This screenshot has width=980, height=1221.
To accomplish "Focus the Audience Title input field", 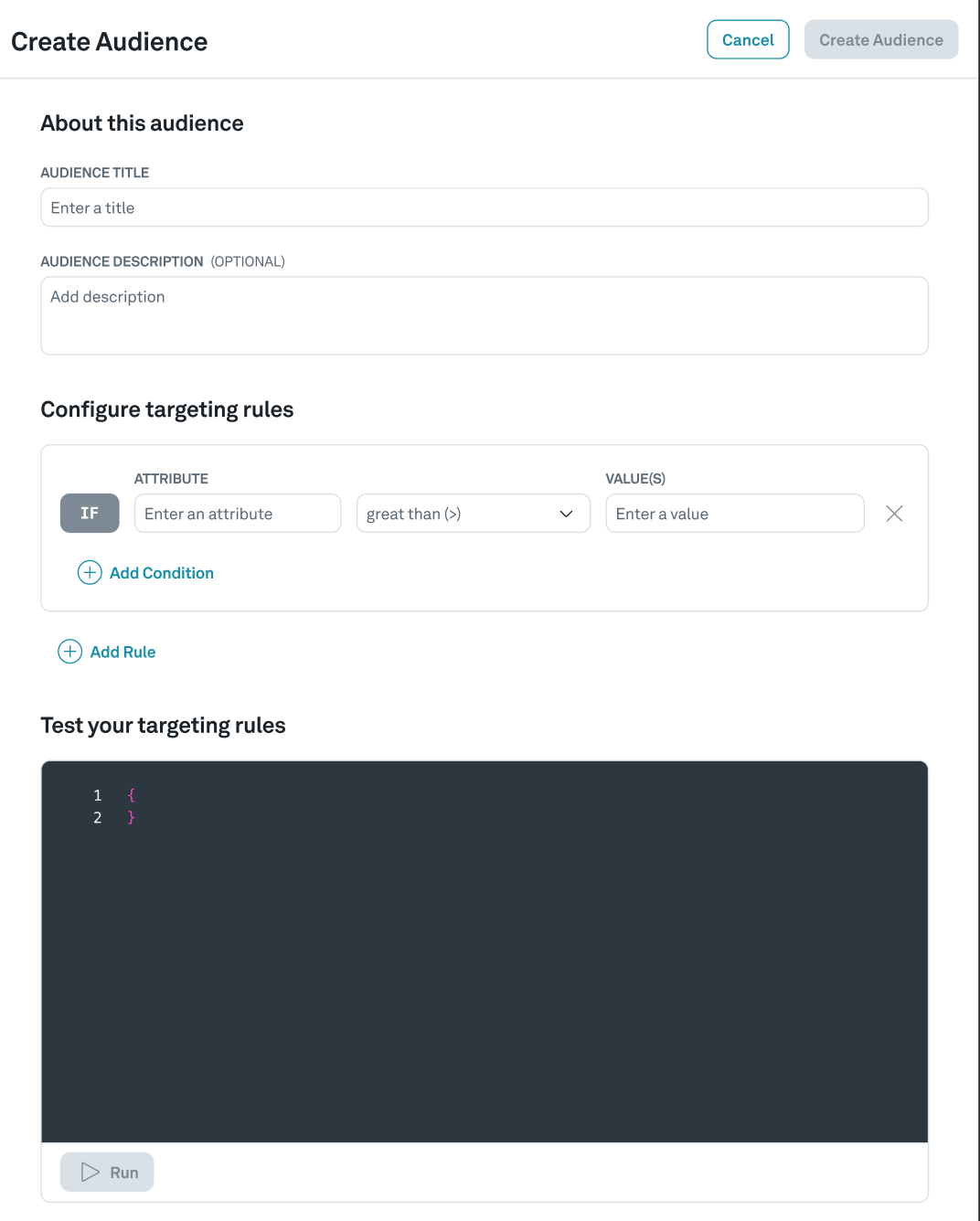I will tap(484, 207).
